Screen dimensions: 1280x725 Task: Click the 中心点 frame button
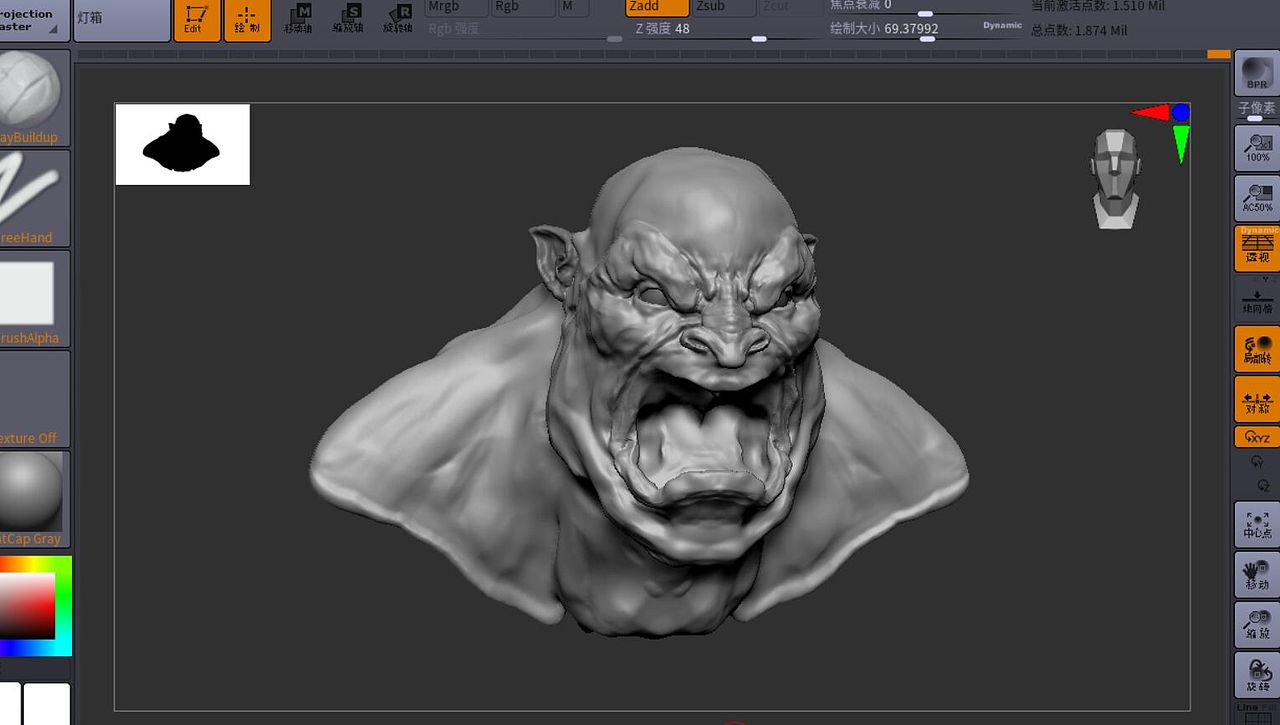click(x=1257, y=524)
